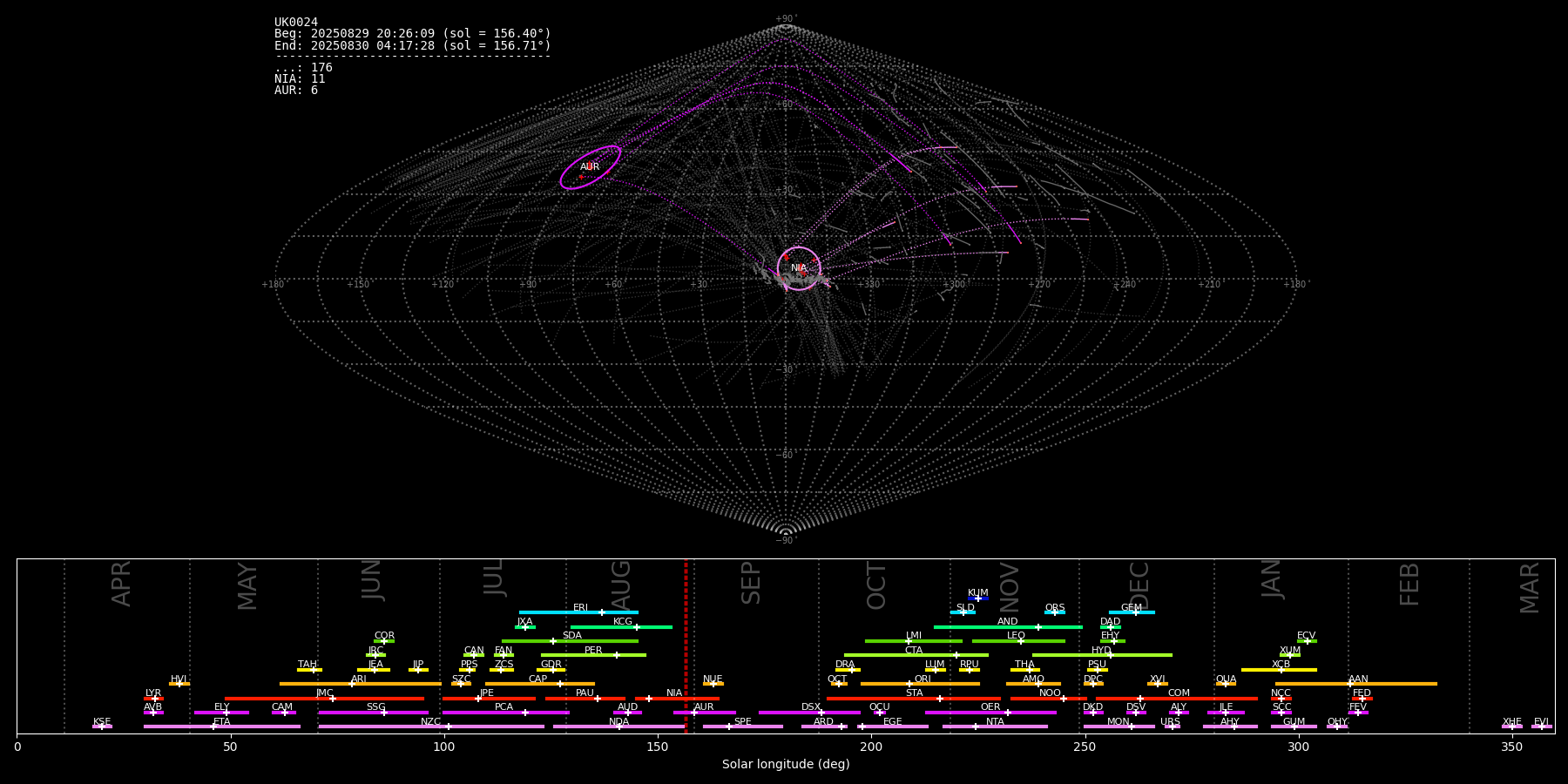Click the LYR shower label in timeline
1568x784 pixels.
(153, 693)
